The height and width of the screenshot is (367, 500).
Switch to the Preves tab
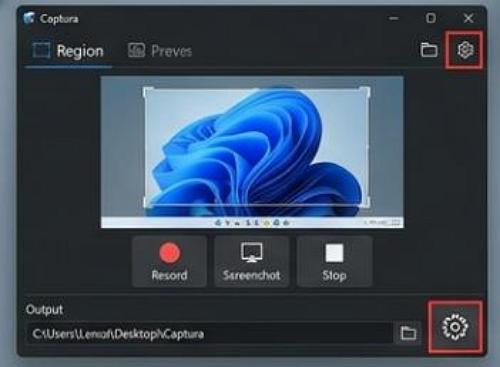pos(160,51)
